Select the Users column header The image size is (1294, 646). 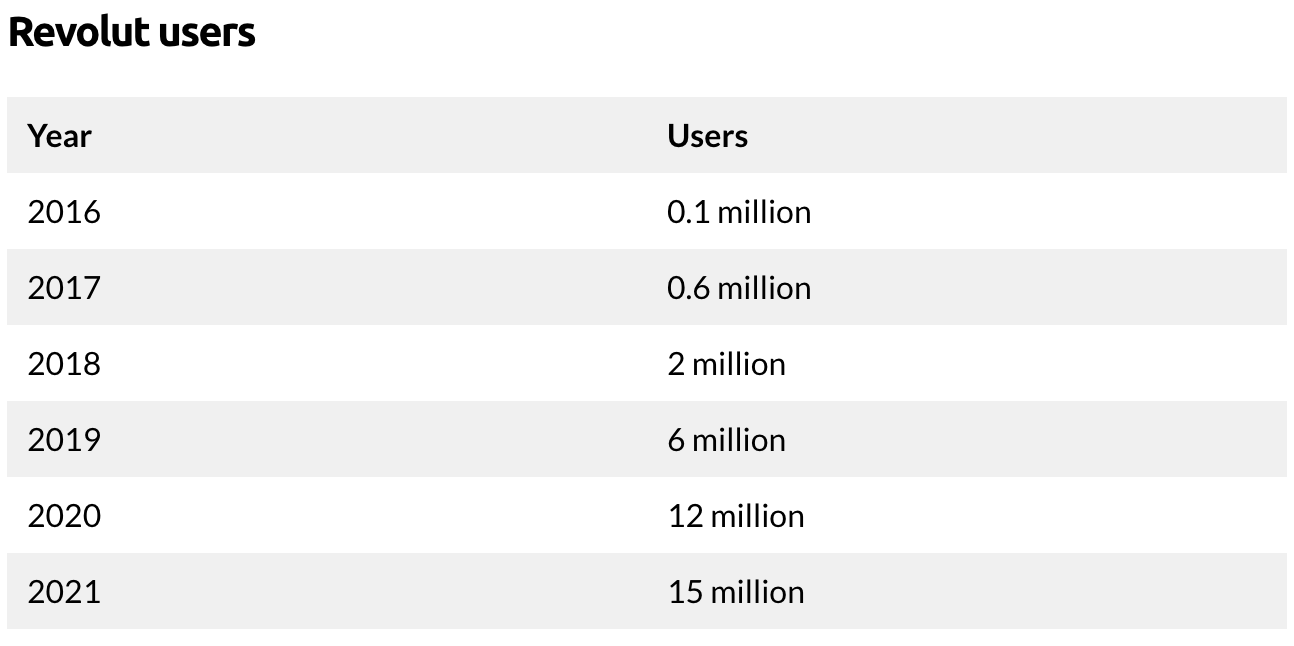707,136
